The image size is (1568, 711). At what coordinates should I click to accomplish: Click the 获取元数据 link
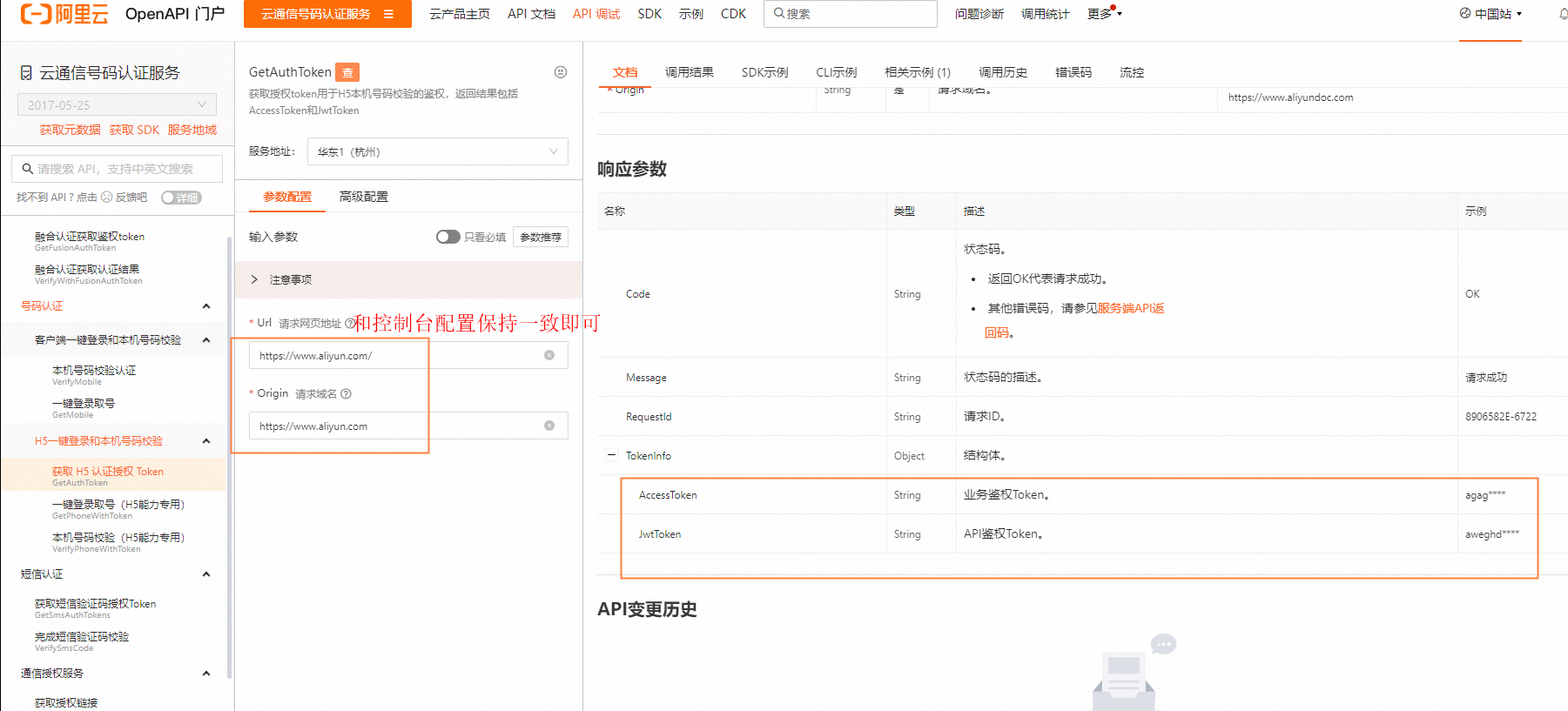70,130
